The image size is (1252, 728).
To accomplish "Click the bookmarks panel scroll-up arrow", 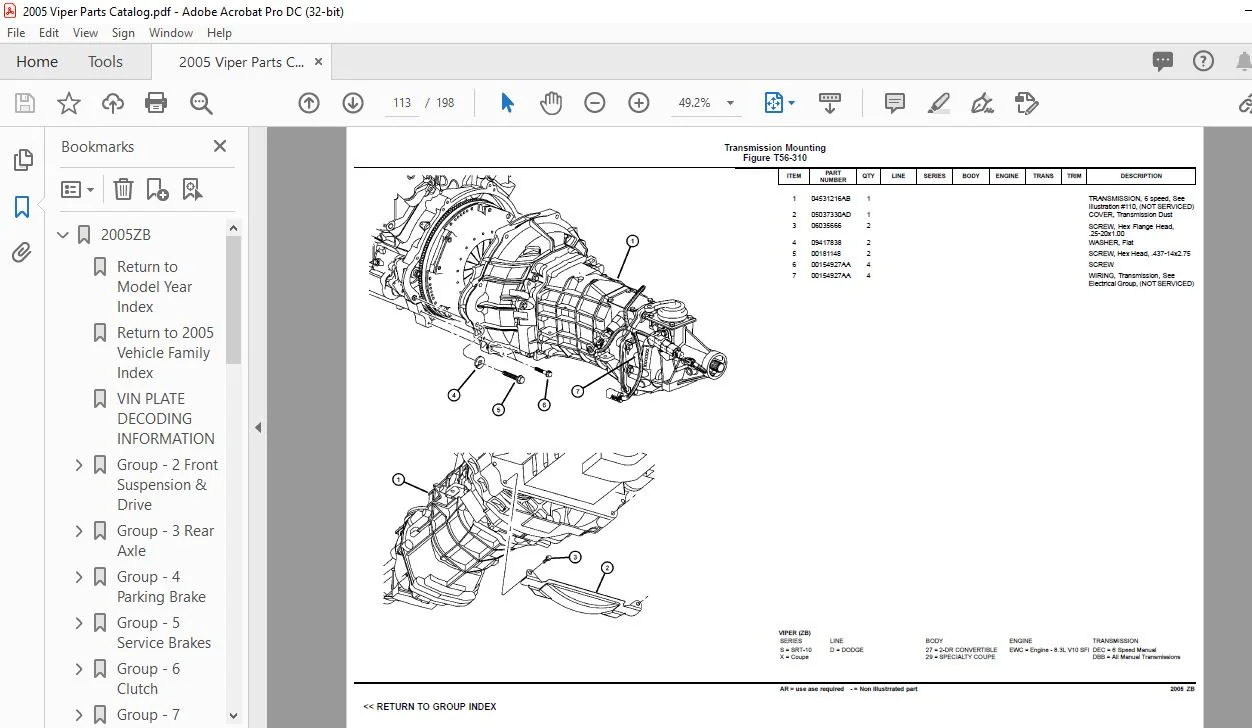I will tap(234, 229).
